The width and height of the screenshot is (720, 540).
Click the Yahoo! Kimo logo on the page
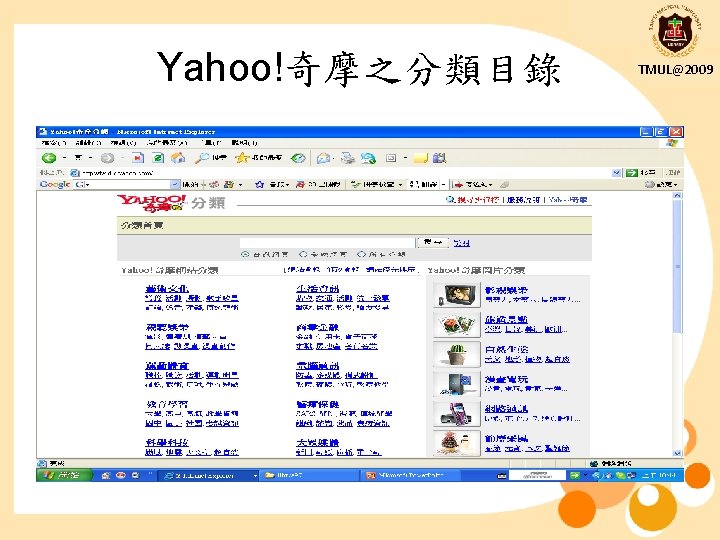152,203
